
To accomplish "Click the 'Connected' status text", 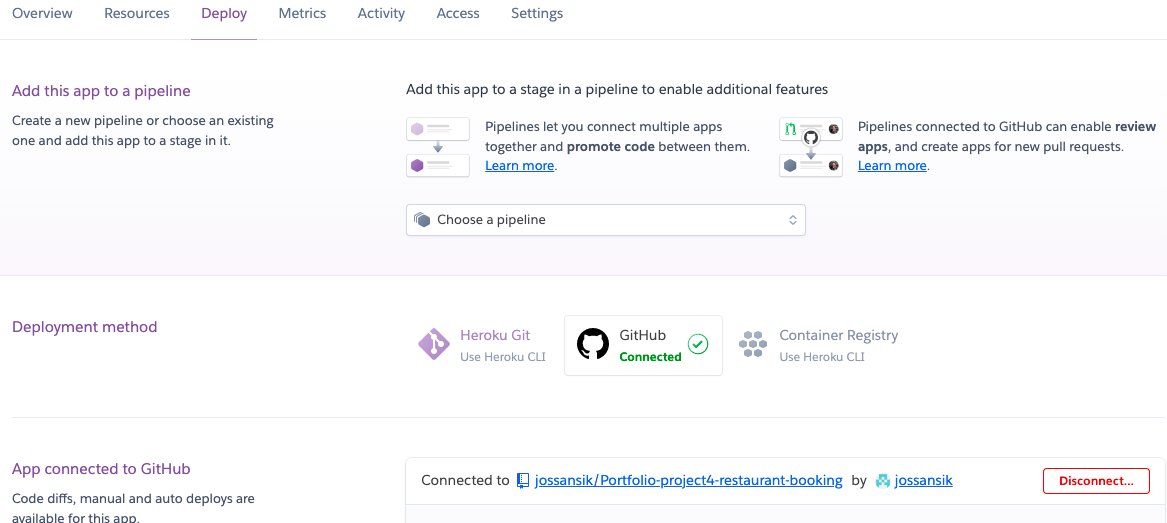I will pos(650,357).
